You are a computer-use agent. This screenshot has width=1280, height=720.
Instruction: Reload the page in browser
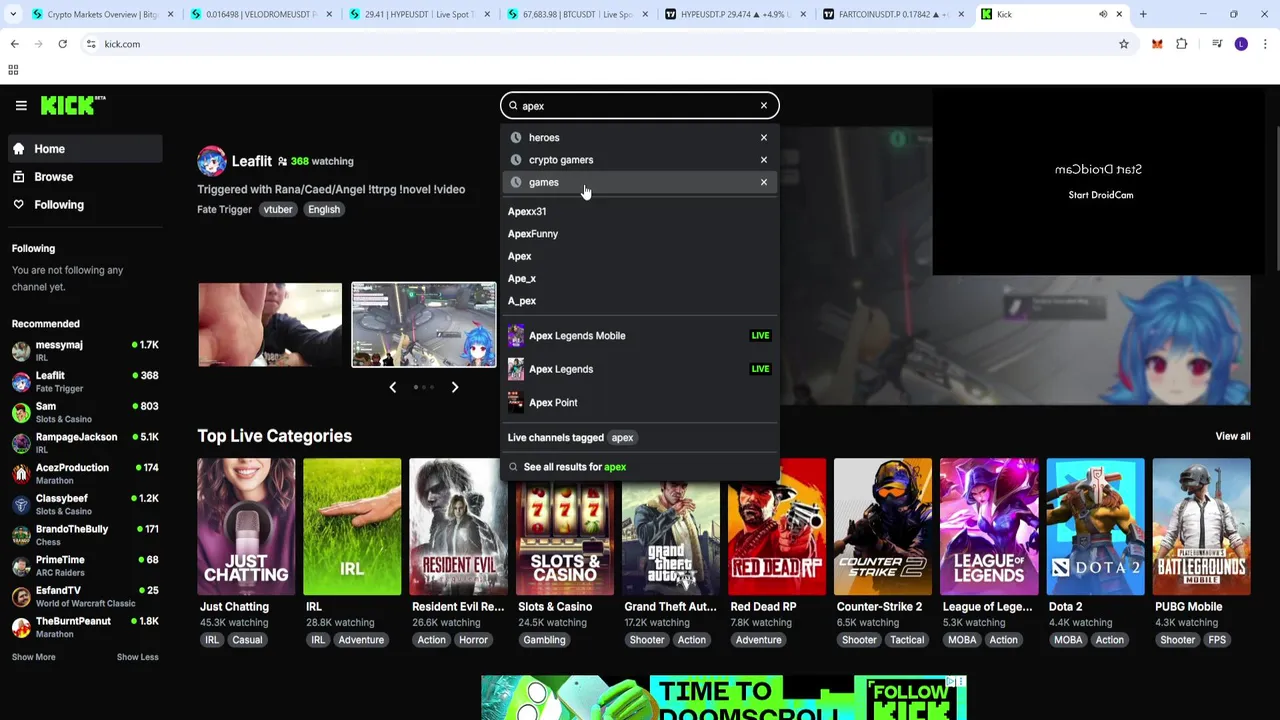point(62,44)
